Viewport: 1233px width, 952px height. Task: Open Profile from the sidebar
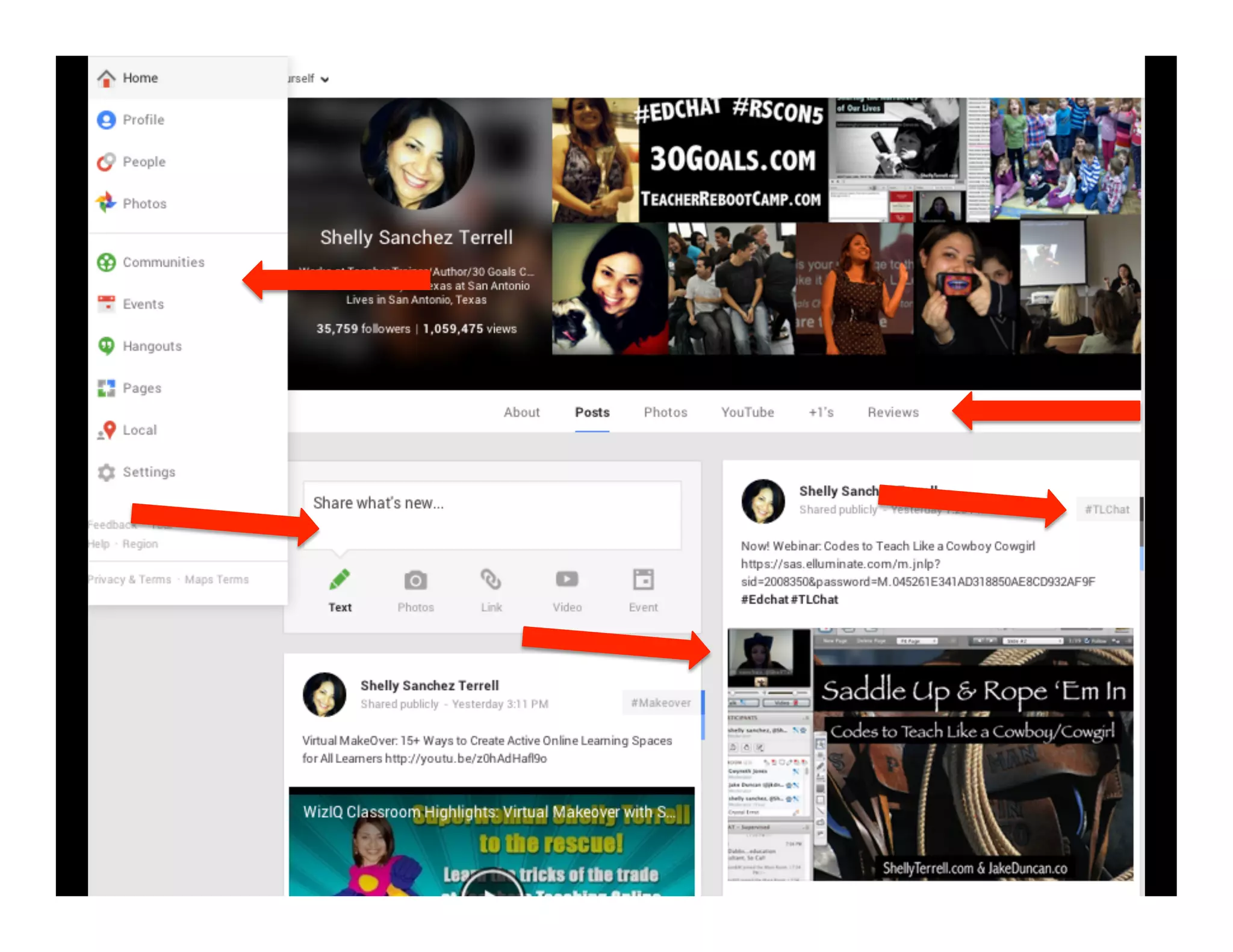143,120
